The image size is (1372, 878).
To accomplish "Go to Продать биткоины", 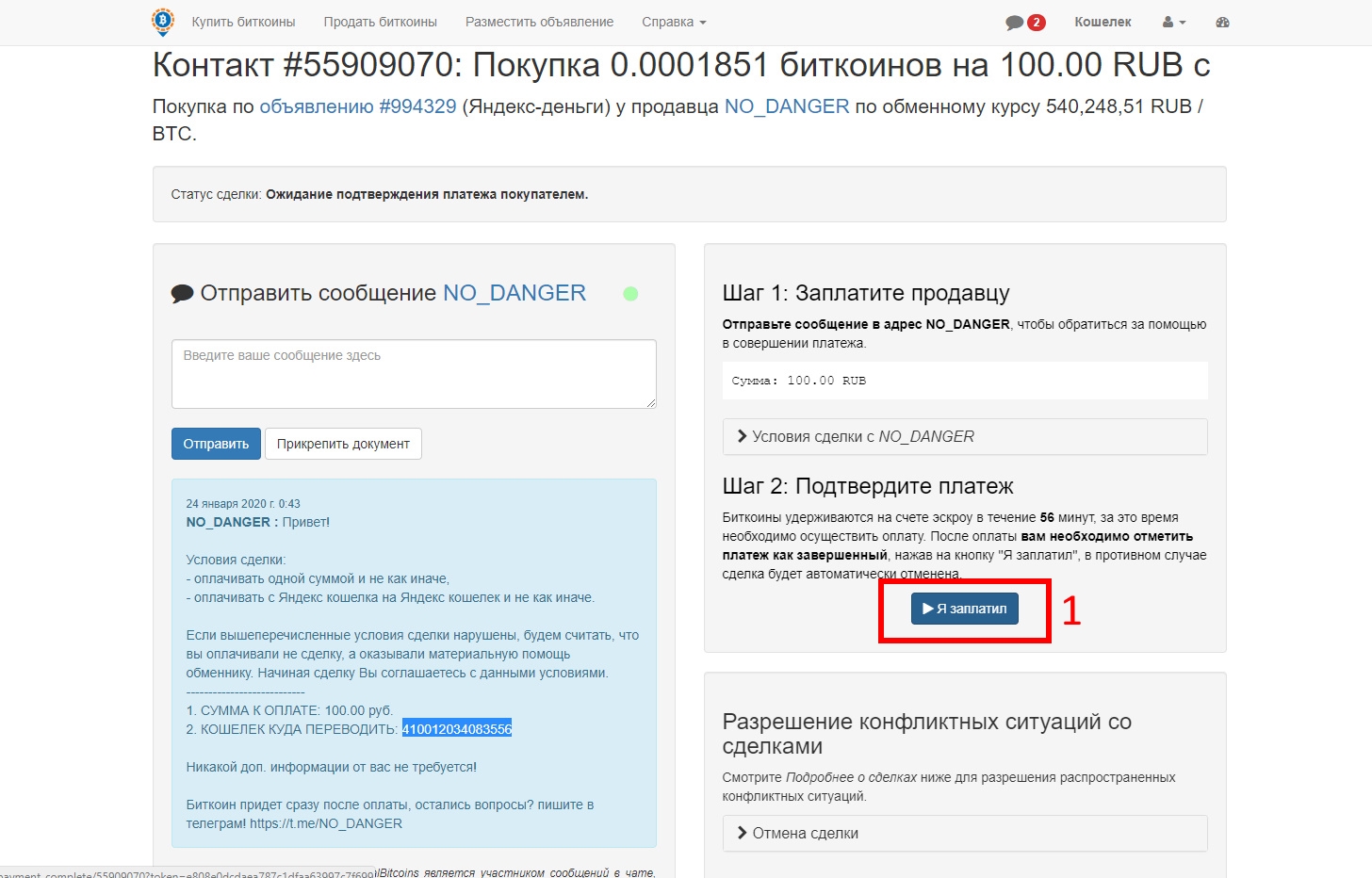I will click(x=381, y=22).
